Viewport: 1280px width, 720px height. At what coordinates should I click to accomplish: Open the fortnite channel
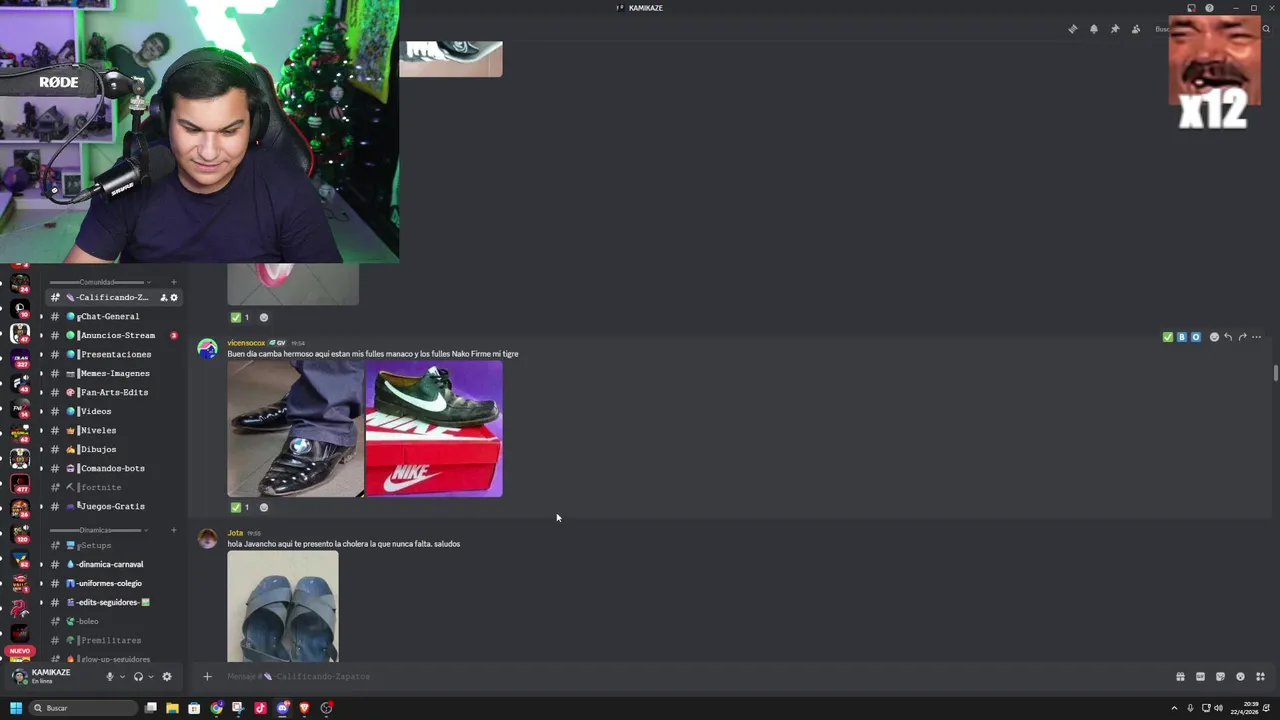click(113, 487)
